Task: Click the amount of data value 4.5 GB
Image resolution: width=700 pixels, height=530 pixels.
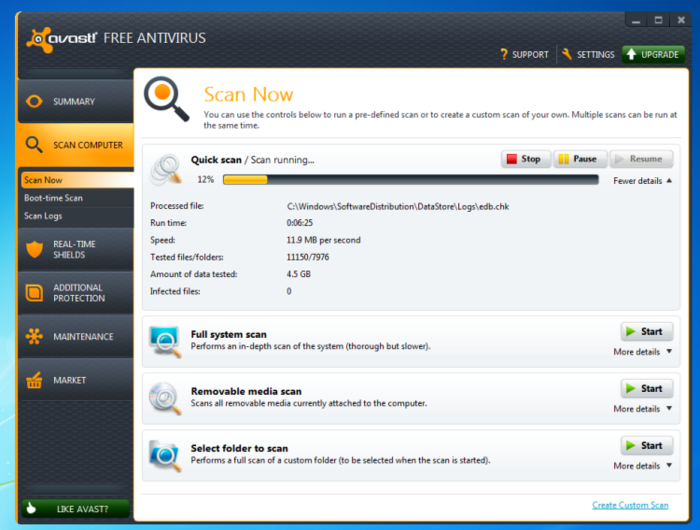Action: pyautogui.click(x=298, y=274)
